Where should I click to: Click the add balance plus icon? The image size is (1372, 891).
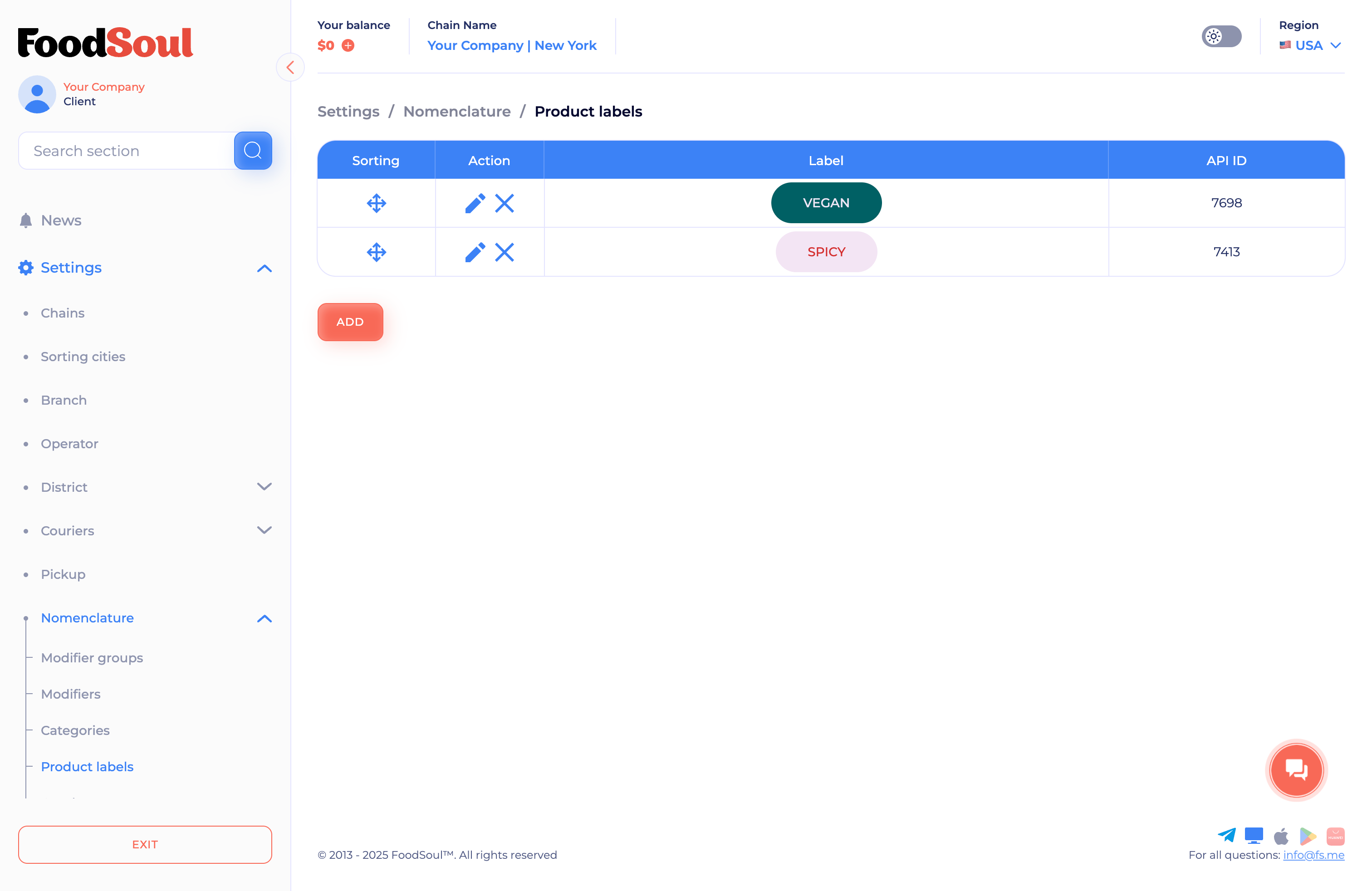click(348, 45)
